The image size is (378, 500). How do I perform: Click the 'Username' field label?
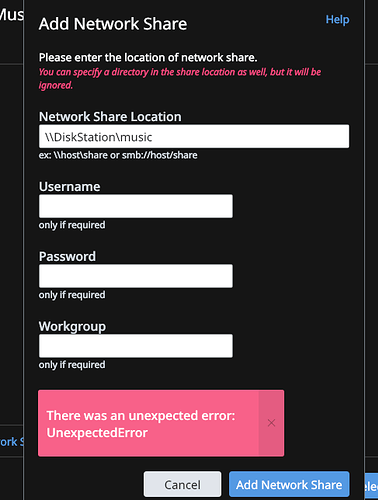click(69, 187)
